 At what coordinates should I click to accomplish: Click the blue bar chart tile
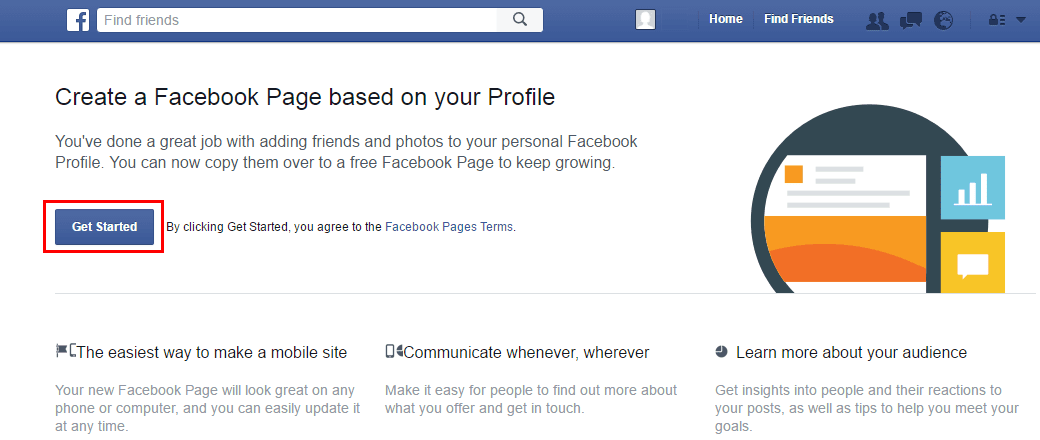pos(972,188)
